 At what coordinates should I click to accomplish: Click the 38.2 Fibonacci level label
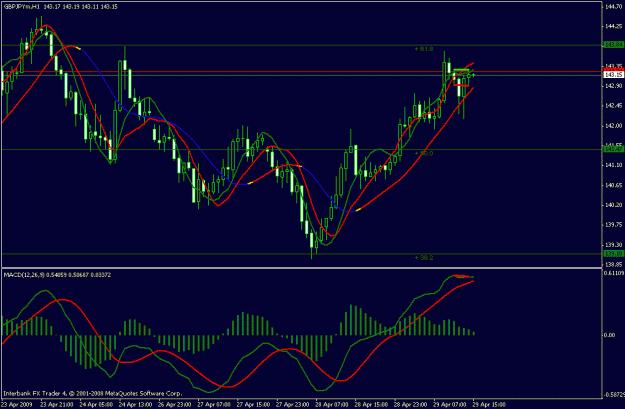424,258
